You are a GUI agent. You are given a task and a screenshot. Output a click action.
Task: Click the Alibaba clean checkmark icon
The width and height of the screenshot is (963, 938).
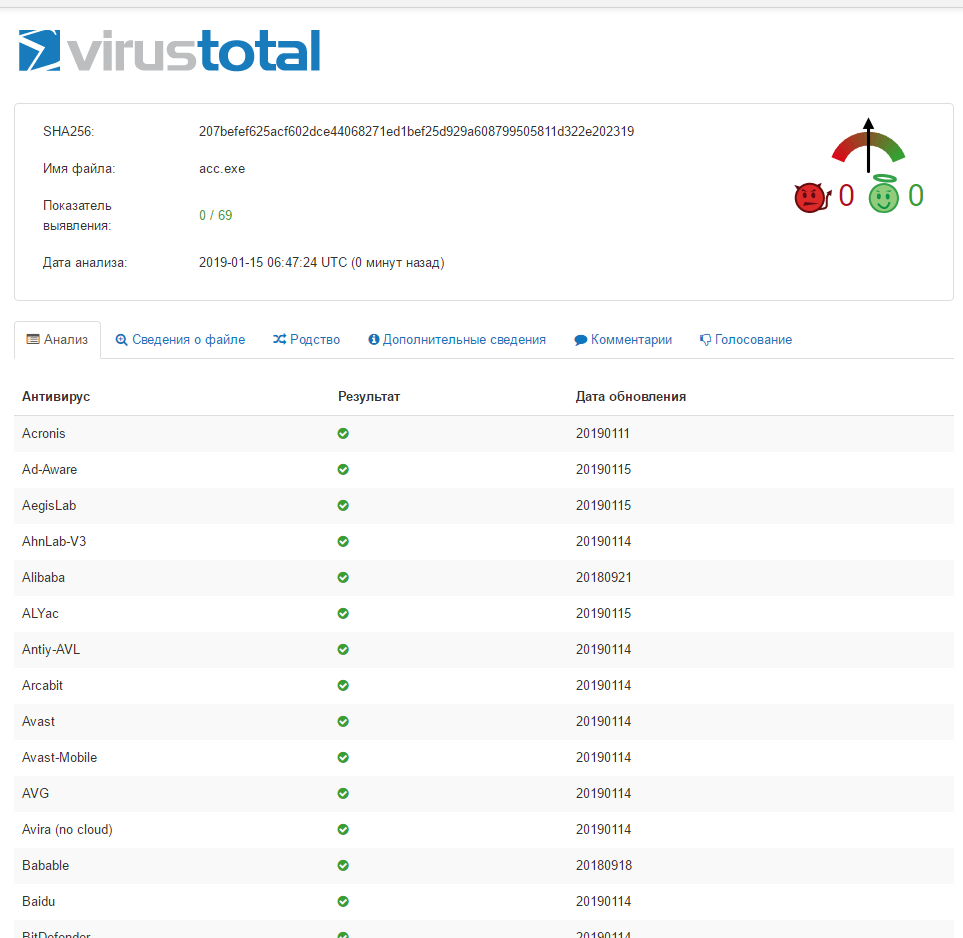click(343, 577)
